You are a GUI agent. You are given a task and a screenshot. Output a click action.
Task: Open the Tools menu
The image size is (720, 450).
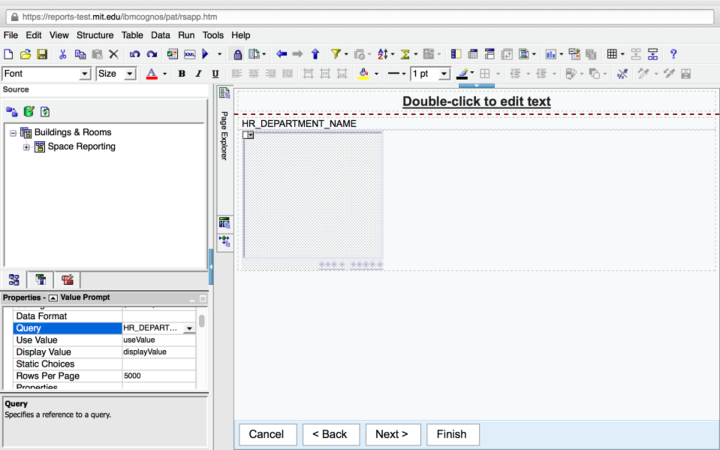click(213, 35)
